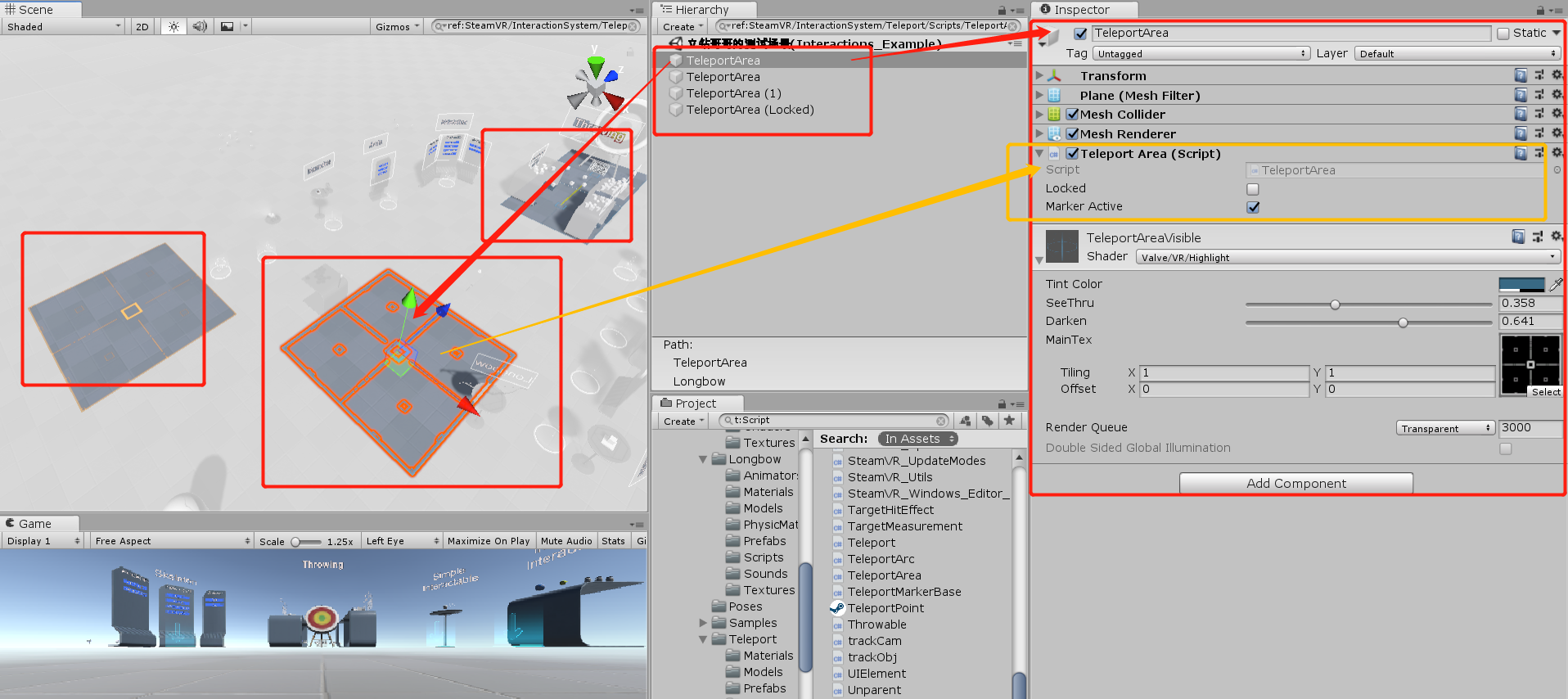Viewport: 1568px width, 699px height.
Task: Click the Render Queue value field 3000
Action: (1530, 427)
